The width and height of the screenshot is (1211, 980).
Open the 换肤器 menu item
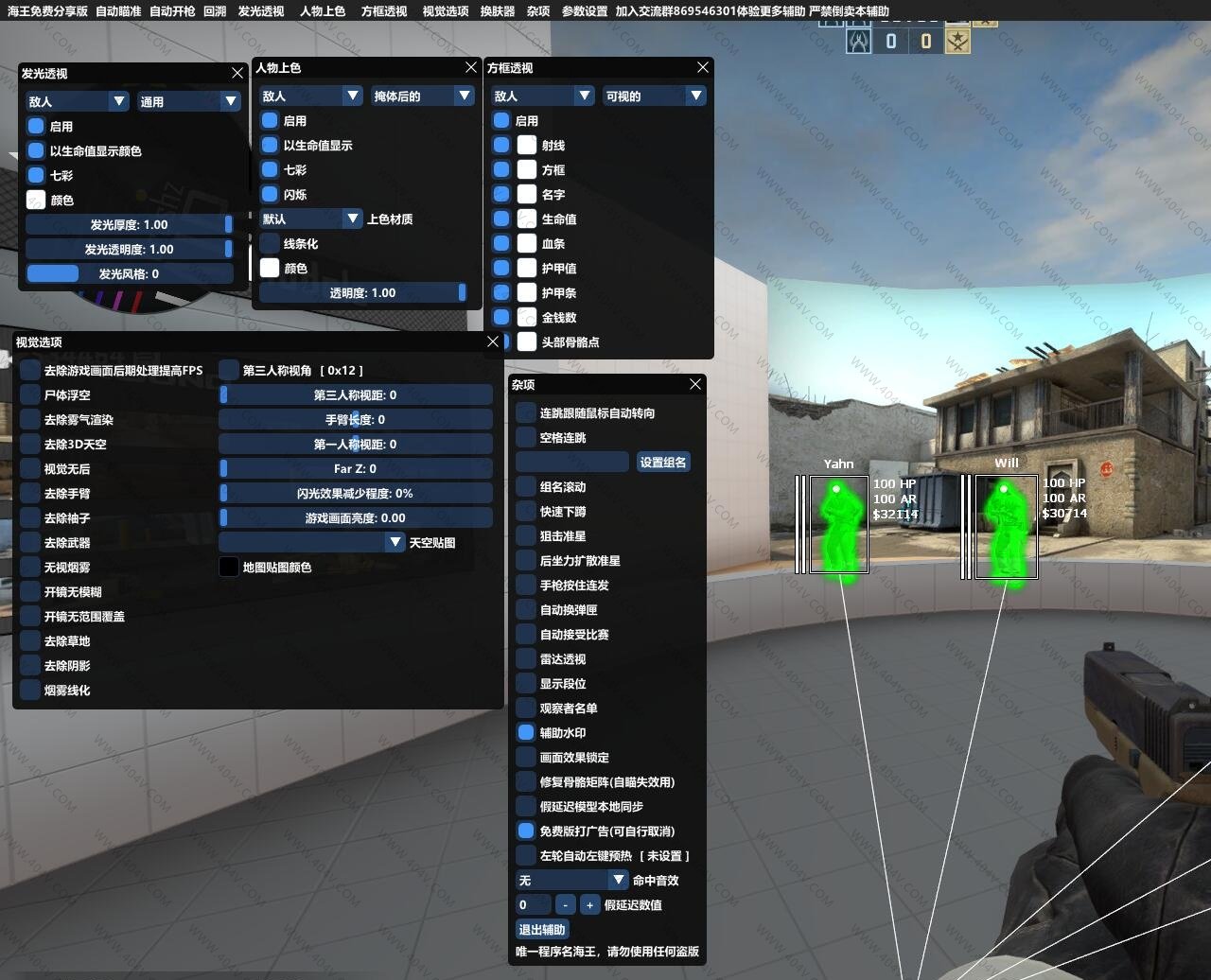pos(497,10)
